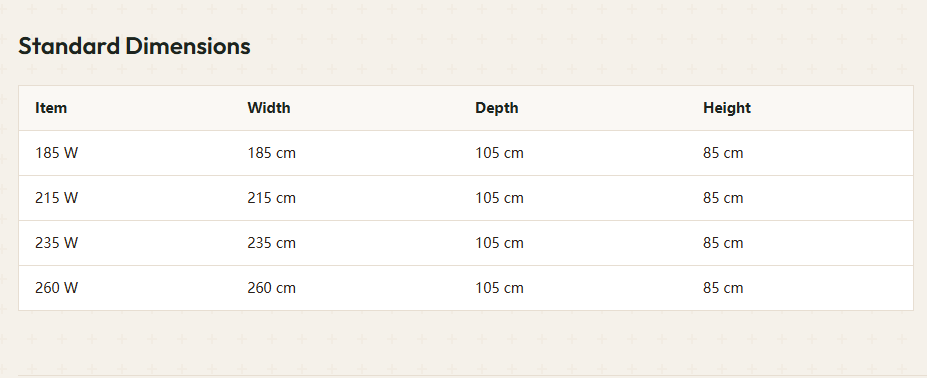This screenshot has height=378, width=927.
Task: Click the 105 cm depth for 260 W
Action: click(x=500, y=287)
